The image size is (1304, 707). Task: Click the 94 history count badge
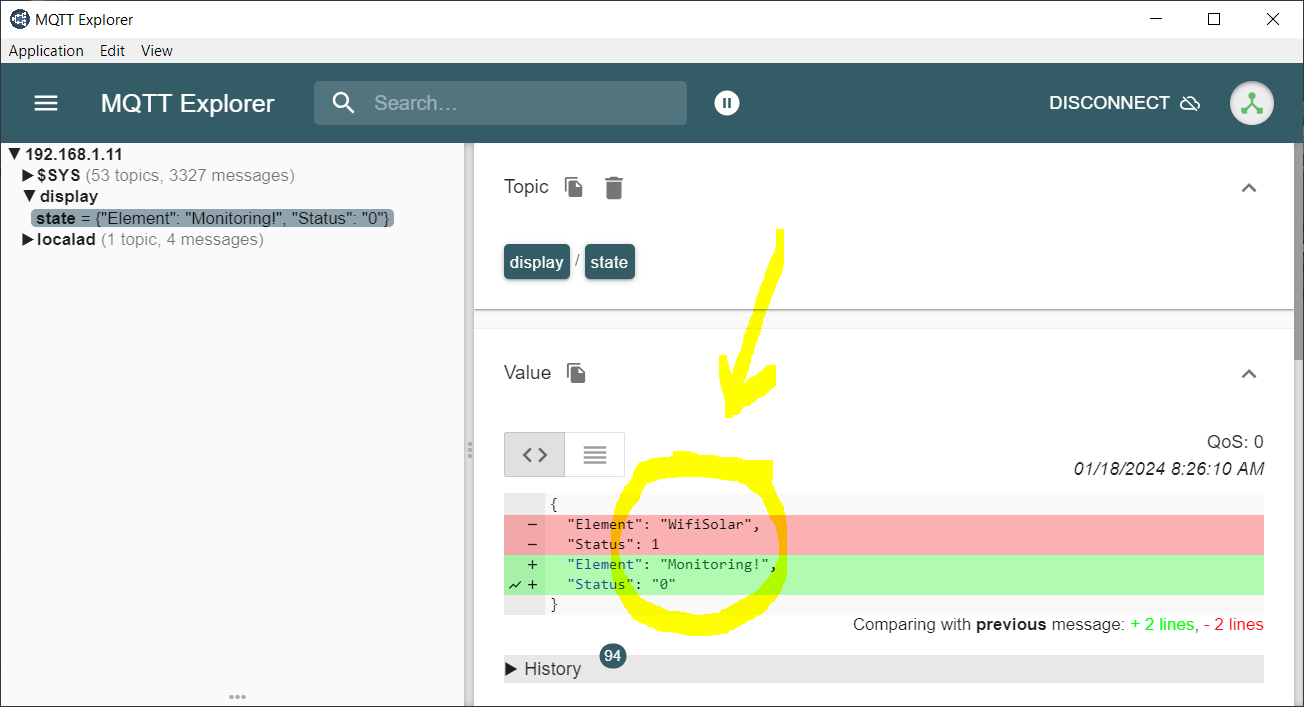pyautogui.click(x=613, y=656)
